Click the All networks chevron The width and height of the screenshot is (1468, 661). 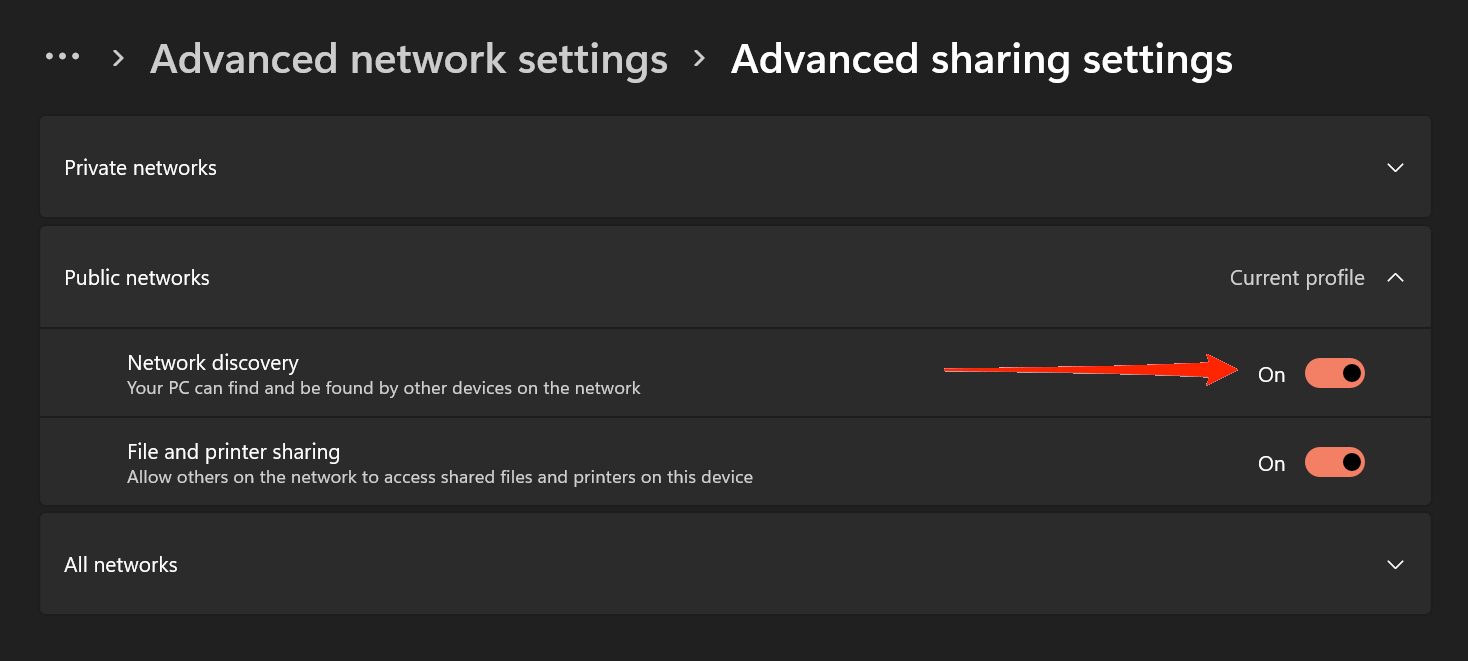point(1395,564)
